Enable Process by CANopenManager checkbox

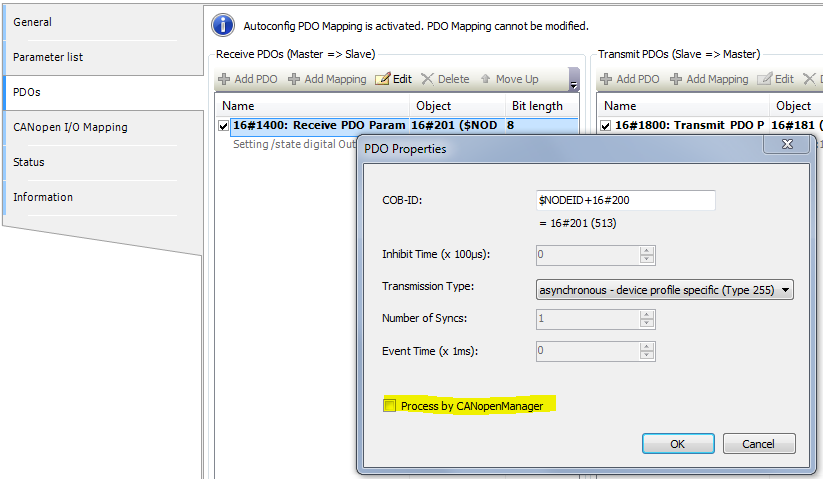coord(389,406)
